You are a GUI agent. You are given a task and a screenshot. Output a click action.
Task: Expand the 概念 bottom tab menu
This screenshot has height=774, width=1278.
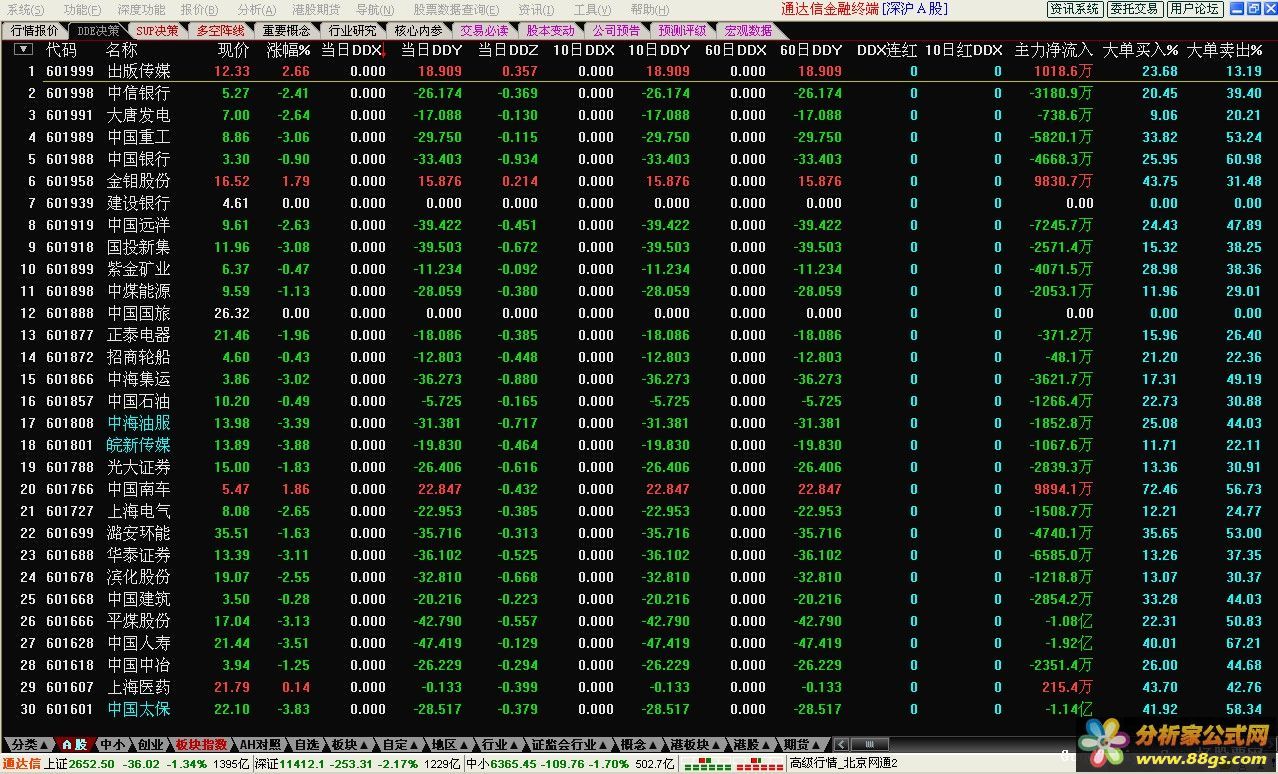pos(639,745)
